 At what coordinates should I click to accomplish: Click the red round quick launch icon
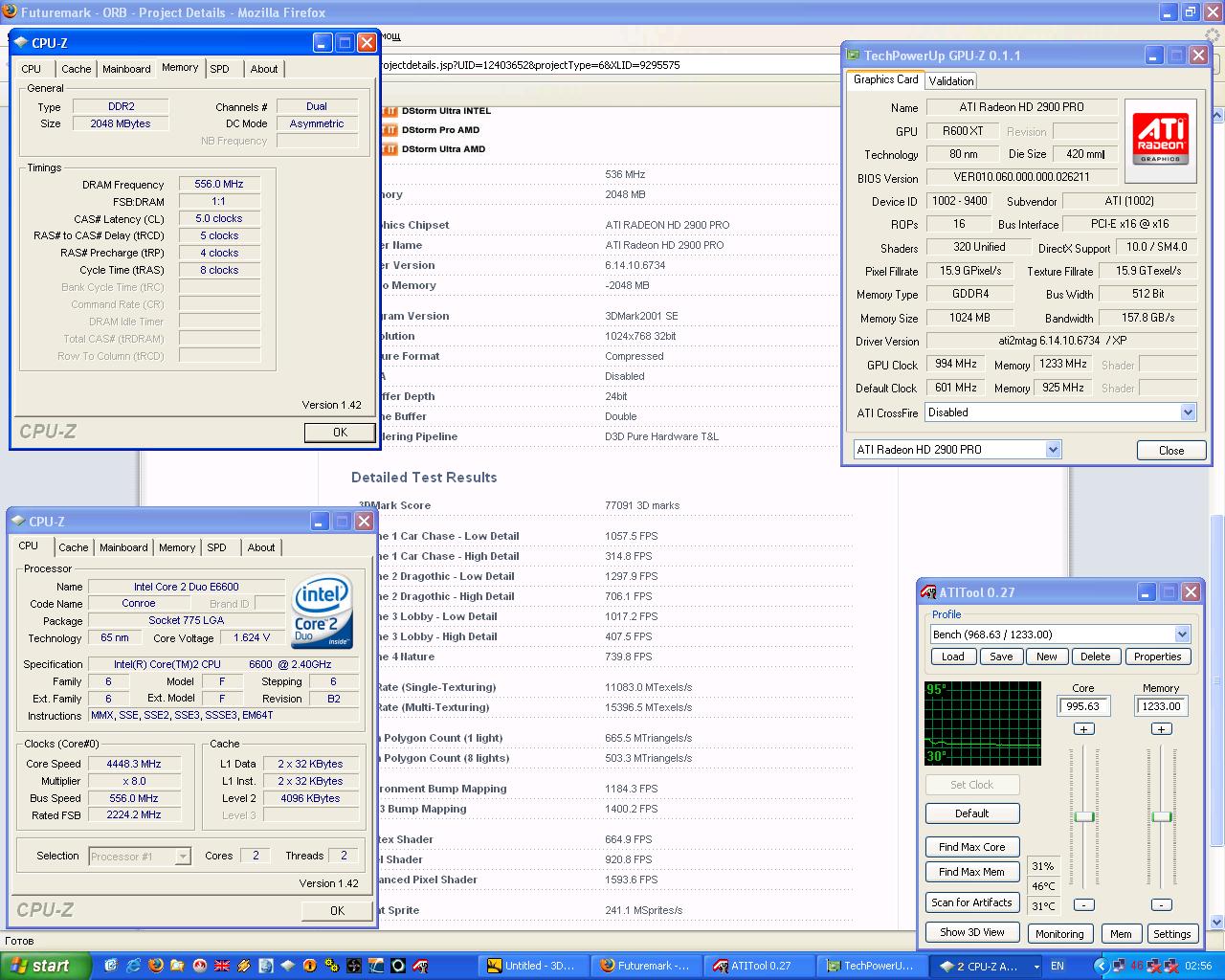200,966
